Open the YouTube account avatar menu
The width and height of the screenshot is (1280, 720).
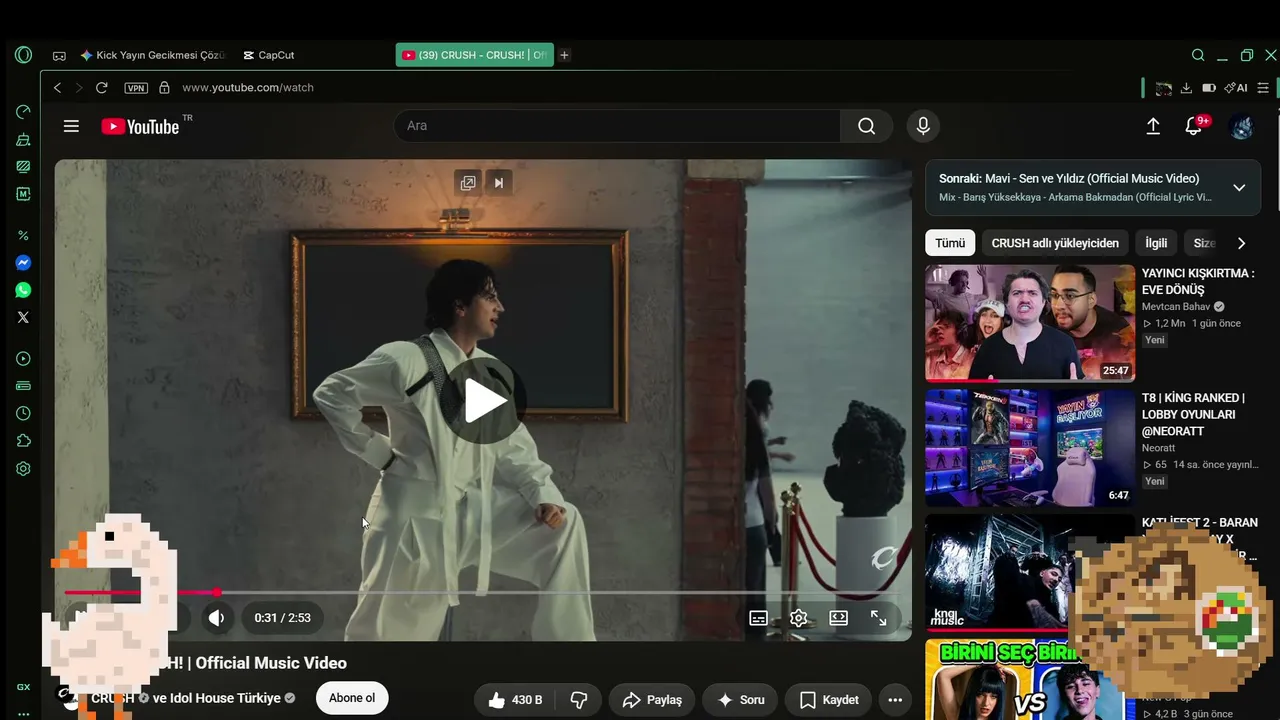(x=1241, y=126)
